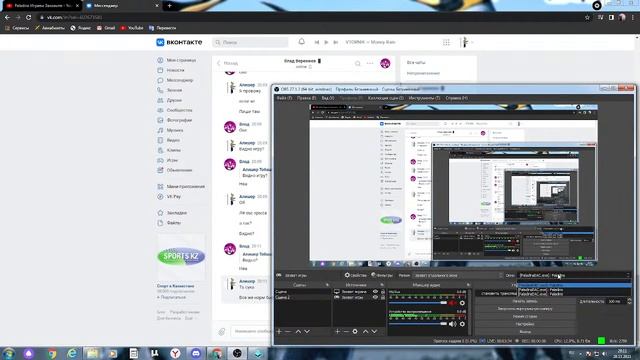Open source properties gear in OBS toolbar

[356, 275]
